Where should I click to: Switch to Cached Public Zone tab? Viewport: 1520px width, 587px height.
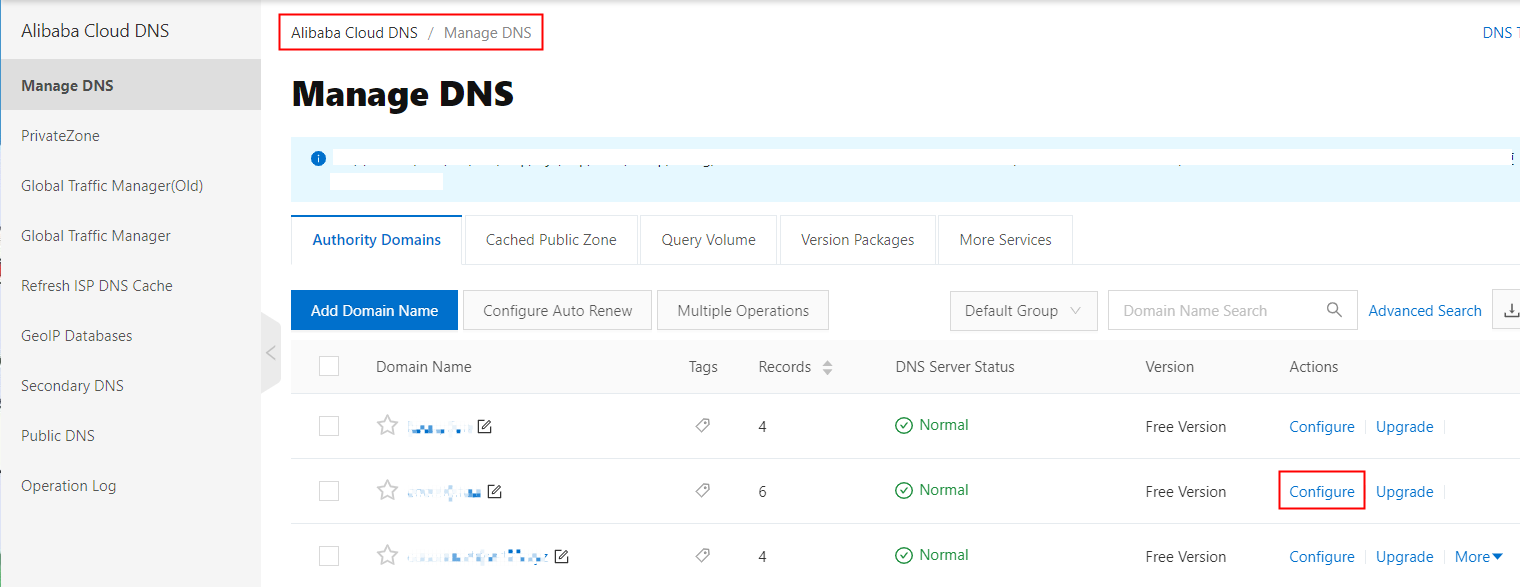coord(551,240)
